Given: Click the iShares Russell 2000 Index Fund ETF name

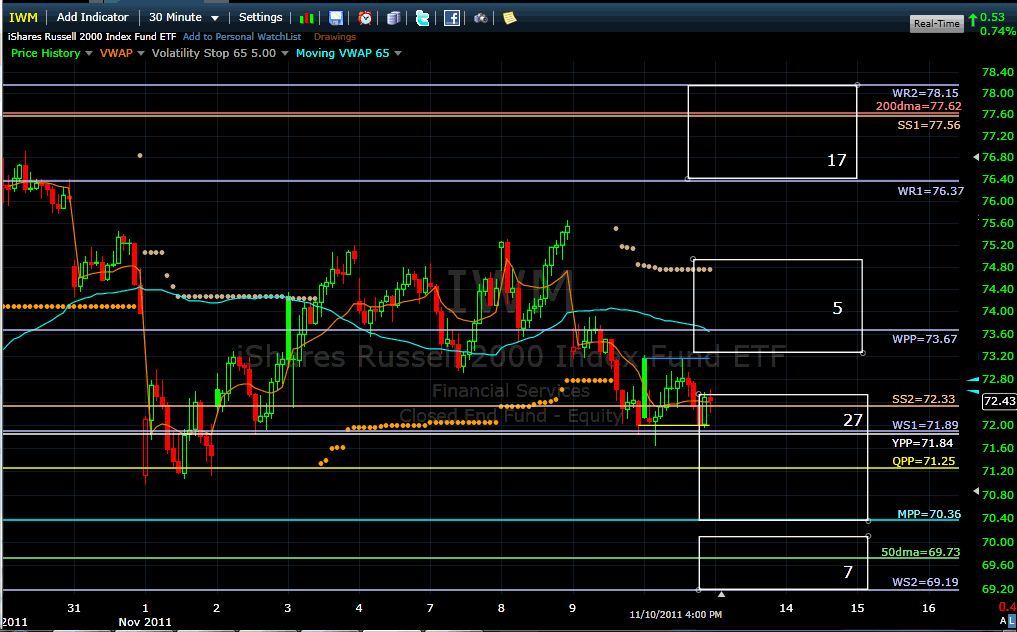Looking at the screenshot, I should [92, 37].
